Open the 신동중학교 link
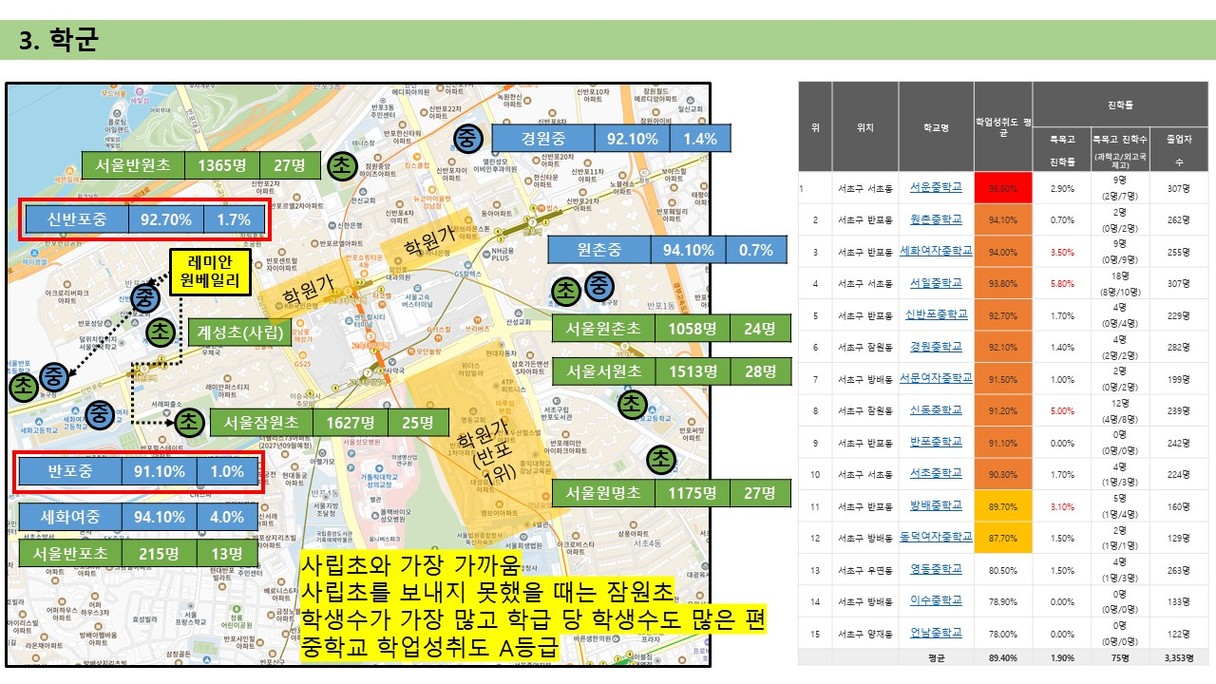The image size is (1216, 684). pos(936,409)
